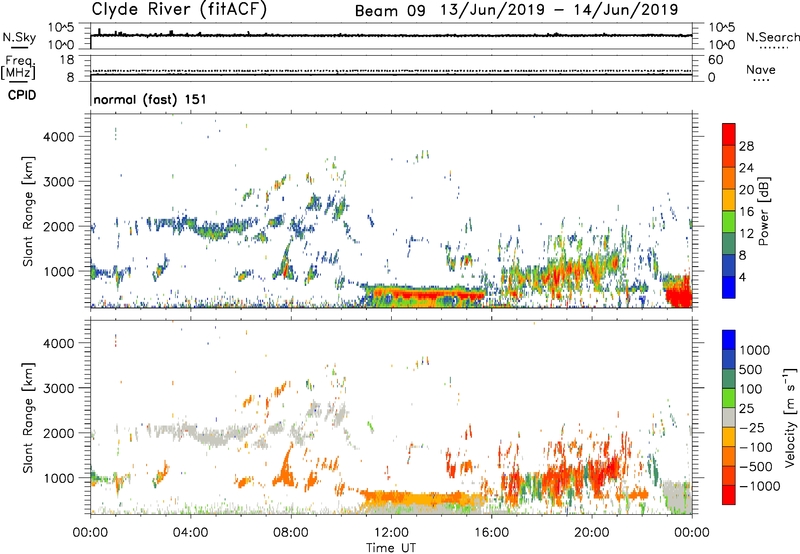Screen dimensions: 800x554
Task: Click the orange velocity band near 12:00 in velocity panel
Action: pos(423,498)
